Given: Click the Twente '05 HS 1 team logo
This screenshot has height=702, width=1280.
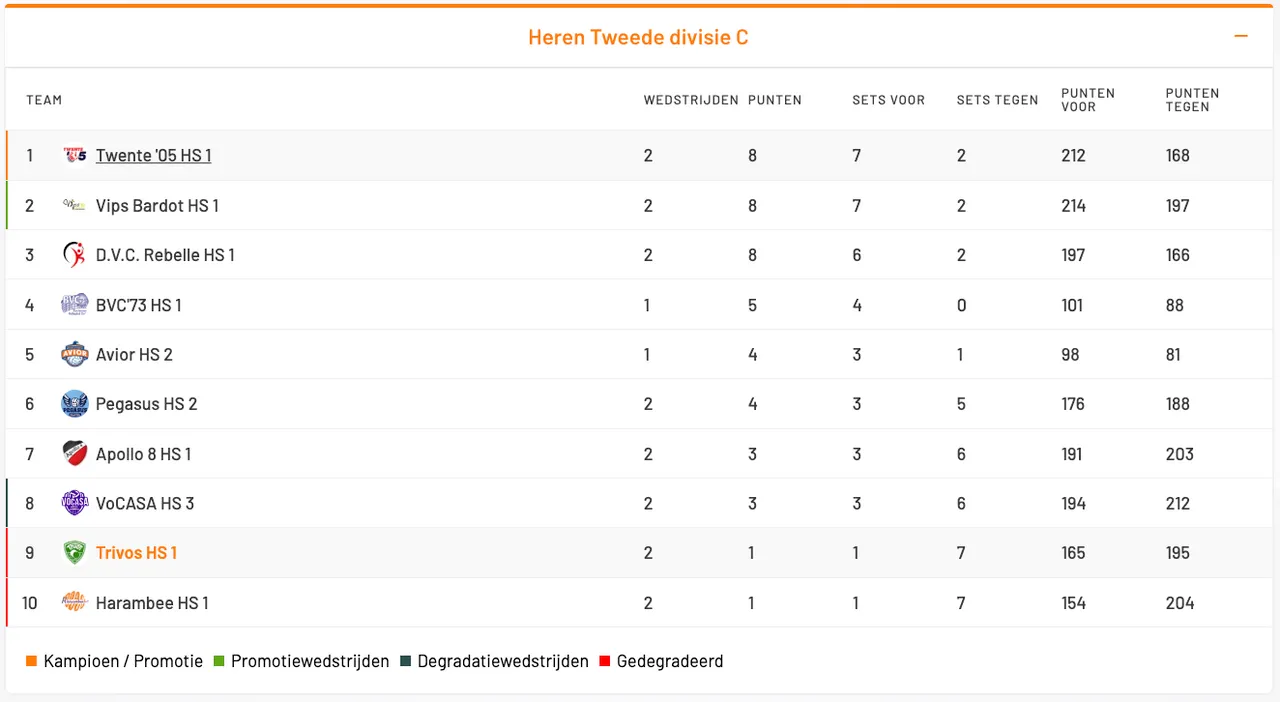Looking at the screenshot, I should [x=75, y=156].
